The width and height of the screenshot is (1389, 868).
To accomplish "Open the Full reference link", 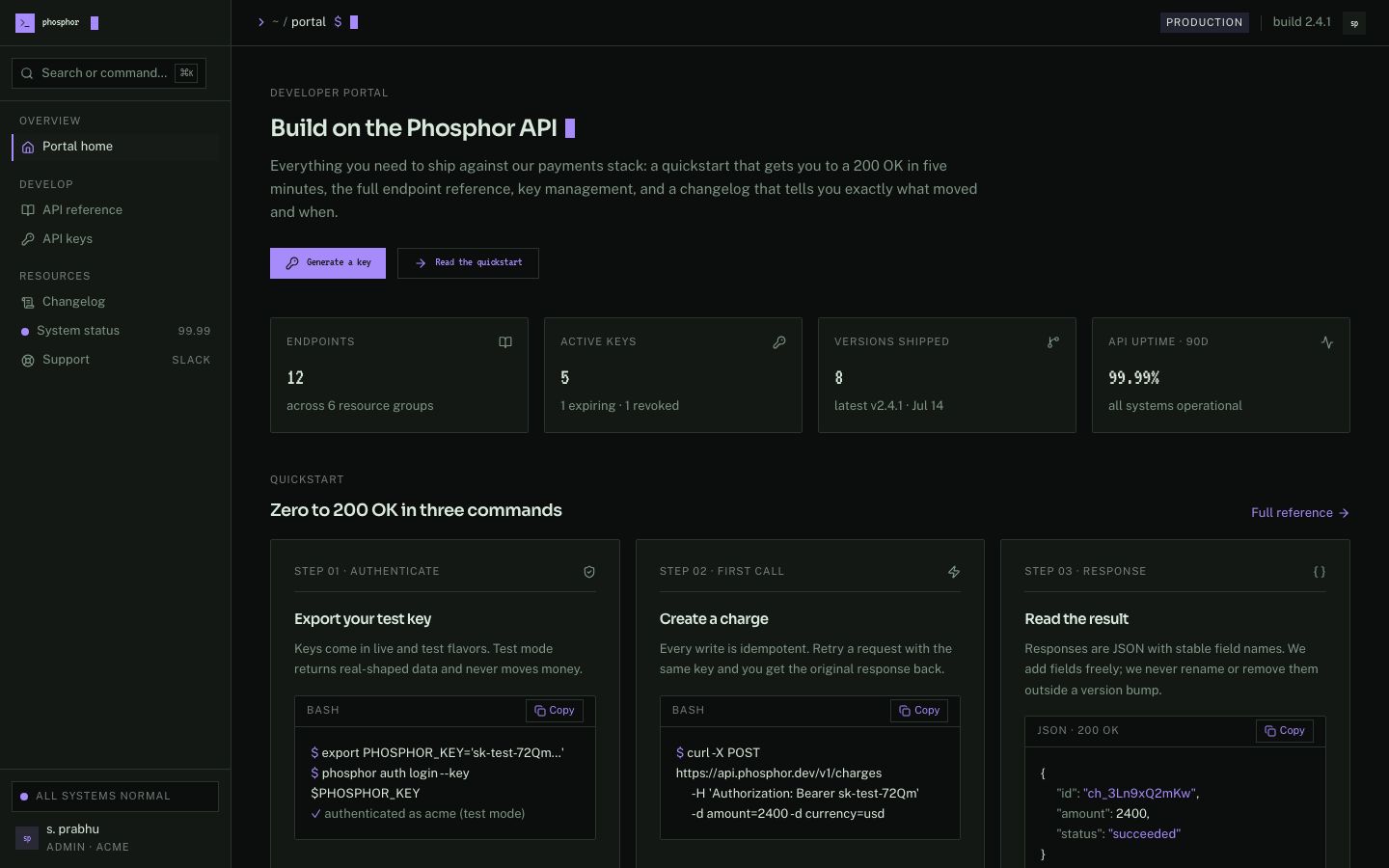I will pos(1300,513).
